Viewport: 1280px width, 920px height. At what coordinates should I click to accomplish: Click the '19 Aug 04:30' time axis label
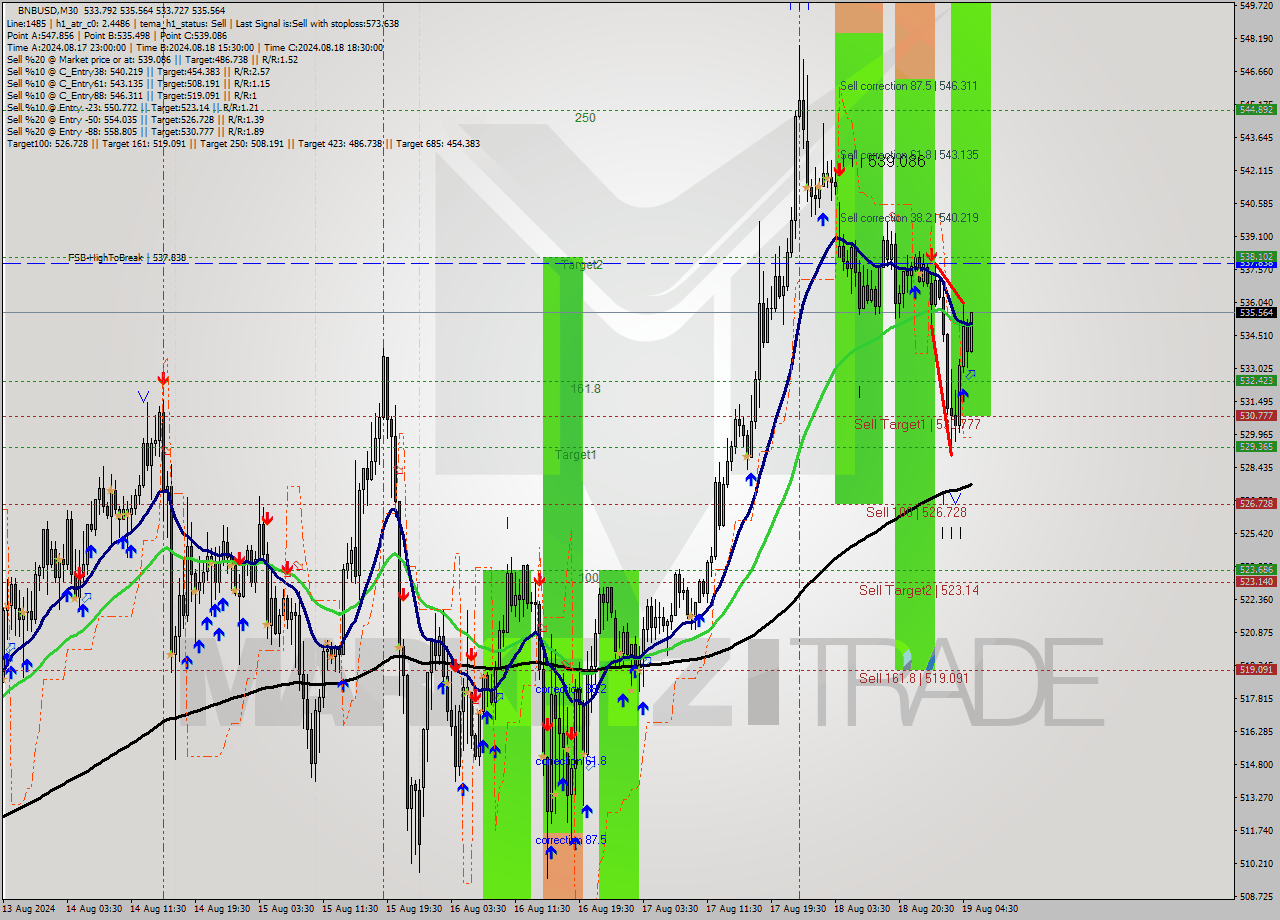990,909
